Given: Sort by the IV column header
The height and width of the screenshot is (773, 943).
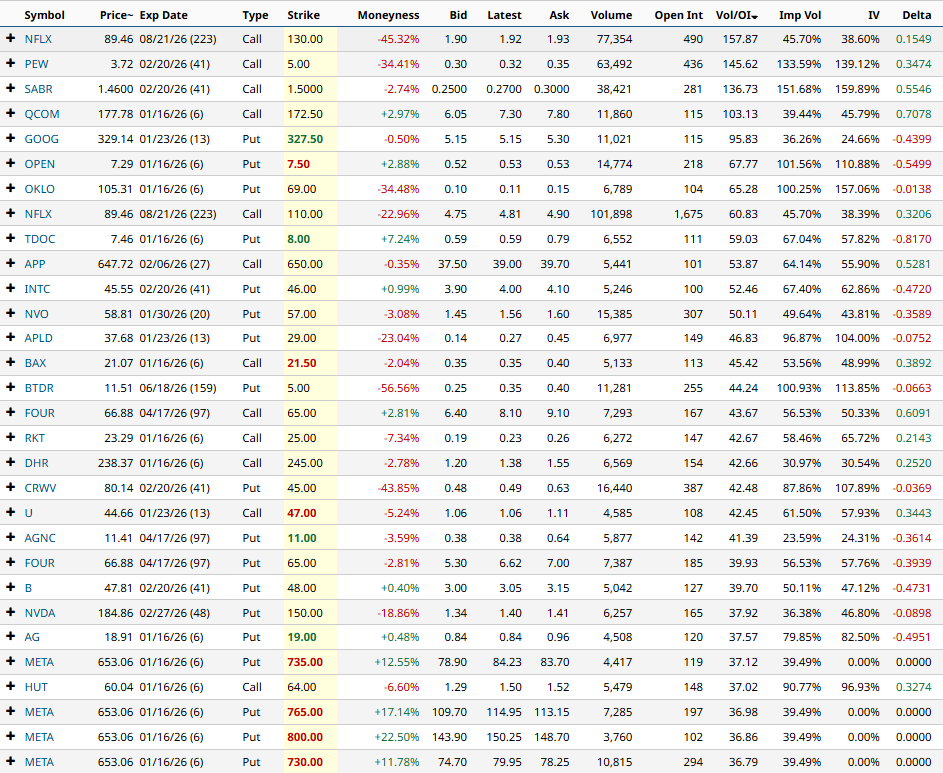Looking at the screenshot, I should [x=874, y=15].
